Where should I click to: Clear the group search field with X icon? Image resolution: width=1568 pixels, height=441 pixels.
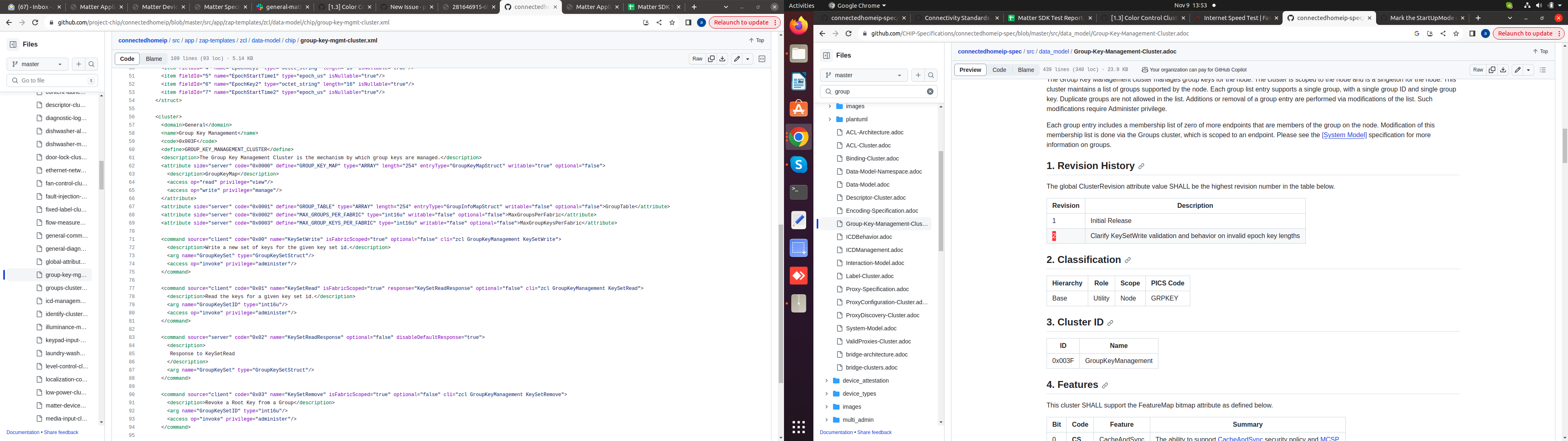click(929, 91)
